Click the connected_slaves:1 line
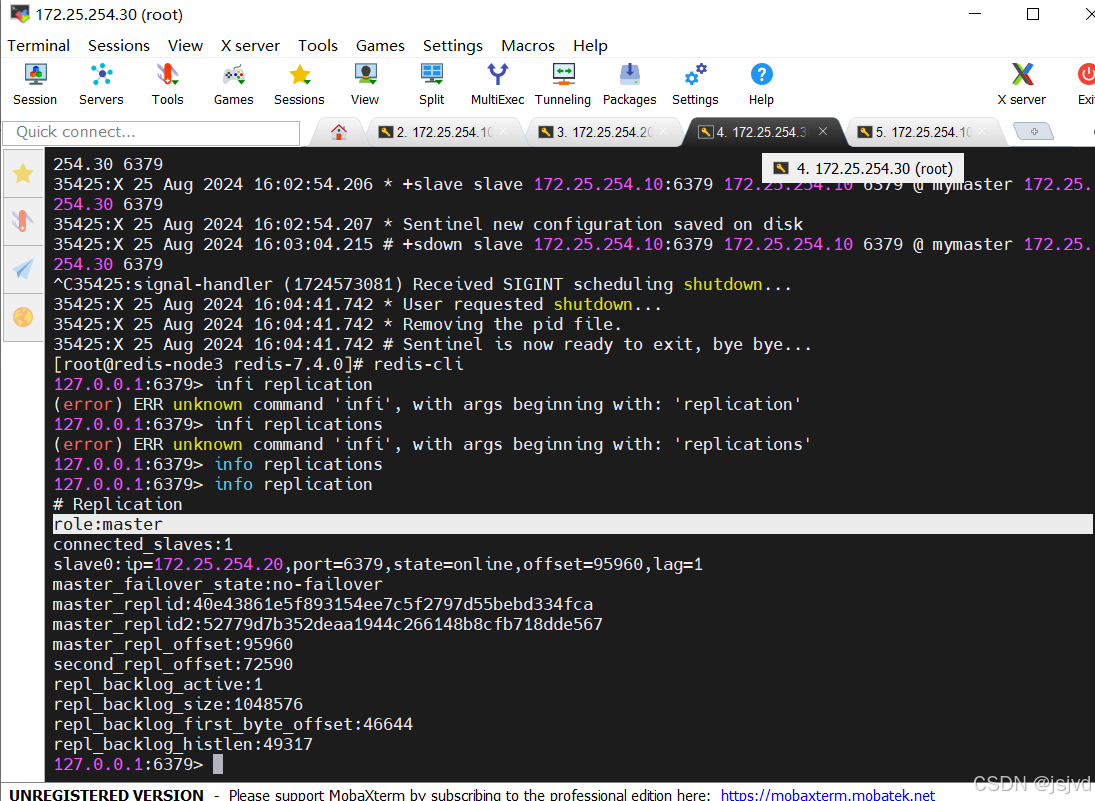 coord(143,544)
